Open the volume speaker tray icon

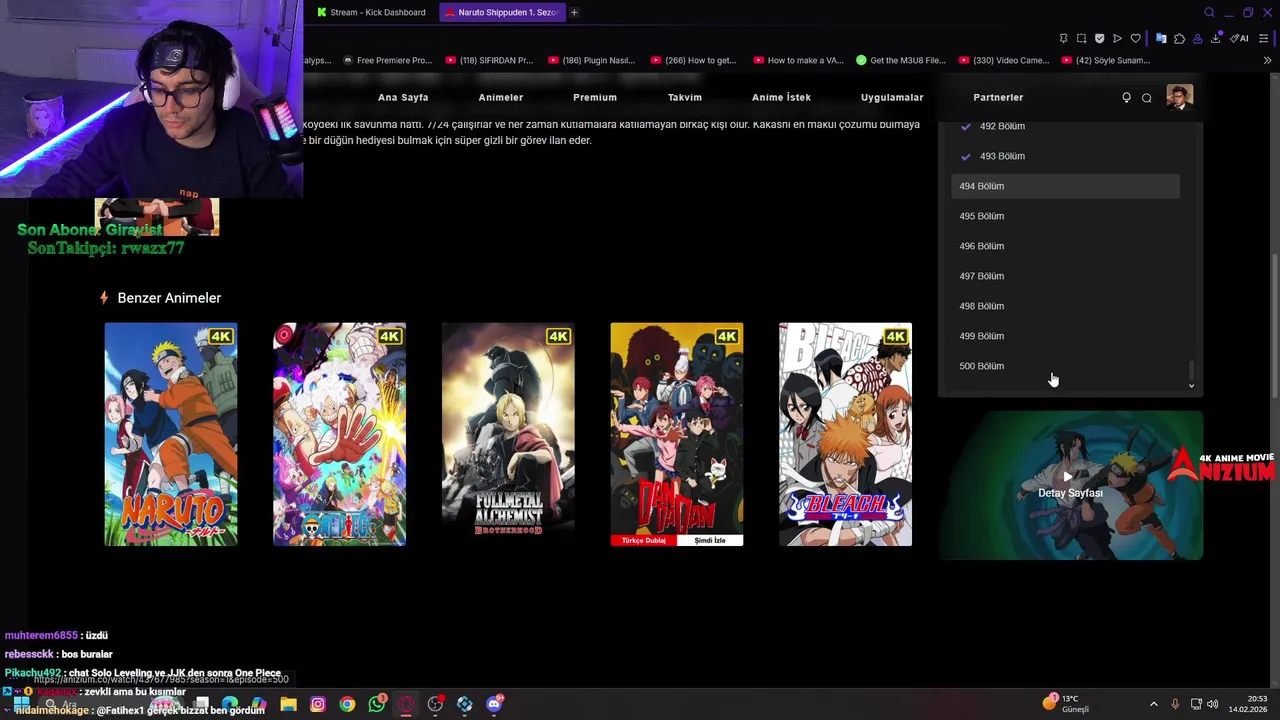[1213, 704]
